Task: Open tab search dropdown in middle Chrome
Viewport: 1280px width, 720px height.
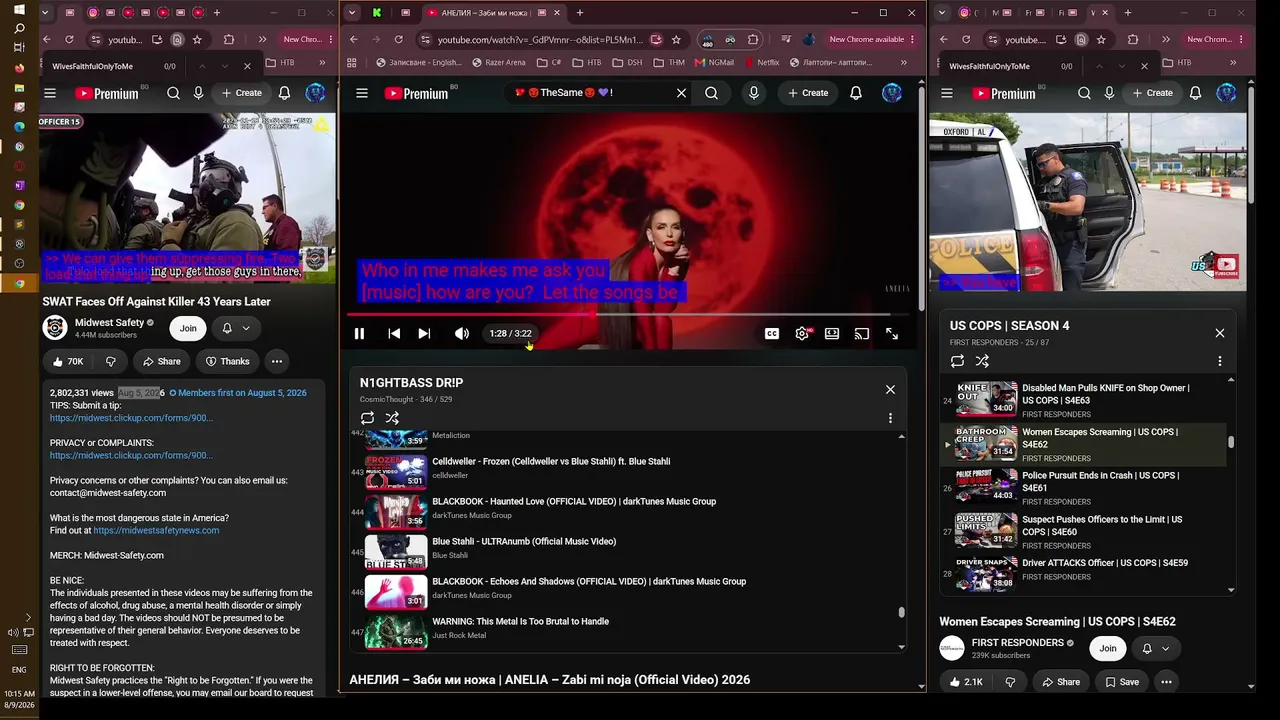Action: pyautogui.click(x=352, y=13)
